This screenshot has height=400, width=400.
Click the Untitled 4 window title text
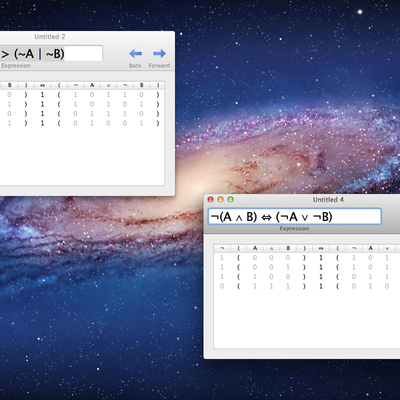tap(328, 199)
